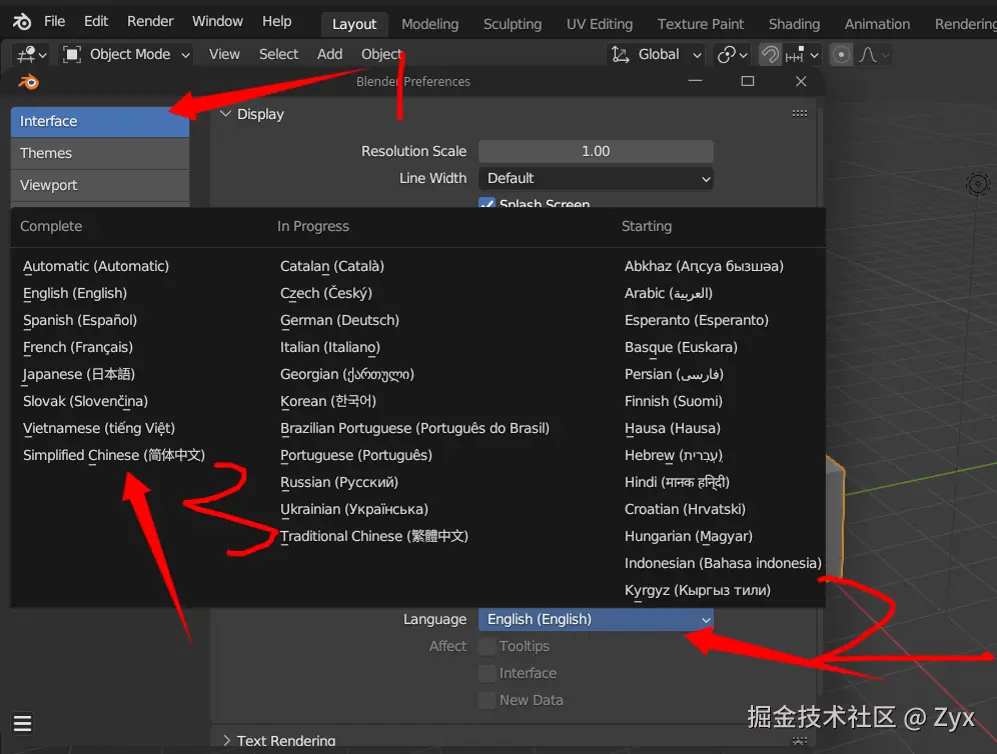Maximize the Blender Preferences window
Image resolution: width=997 pixels, height=754 pixels.
748,81
